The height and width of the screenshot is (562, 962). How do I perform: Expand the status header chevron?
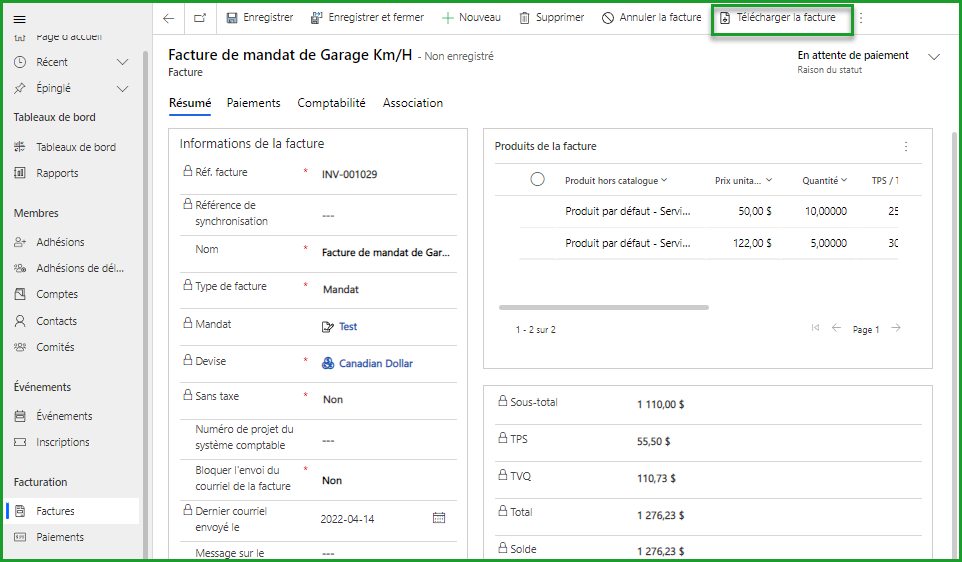[x=934, y=57]
